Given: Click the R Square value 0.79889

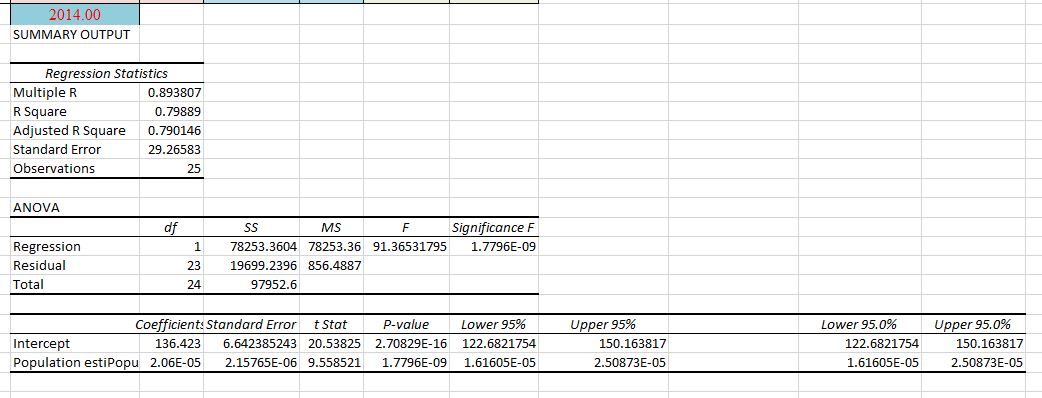Looking at the screenshot, I should click(x=171, y=111).
